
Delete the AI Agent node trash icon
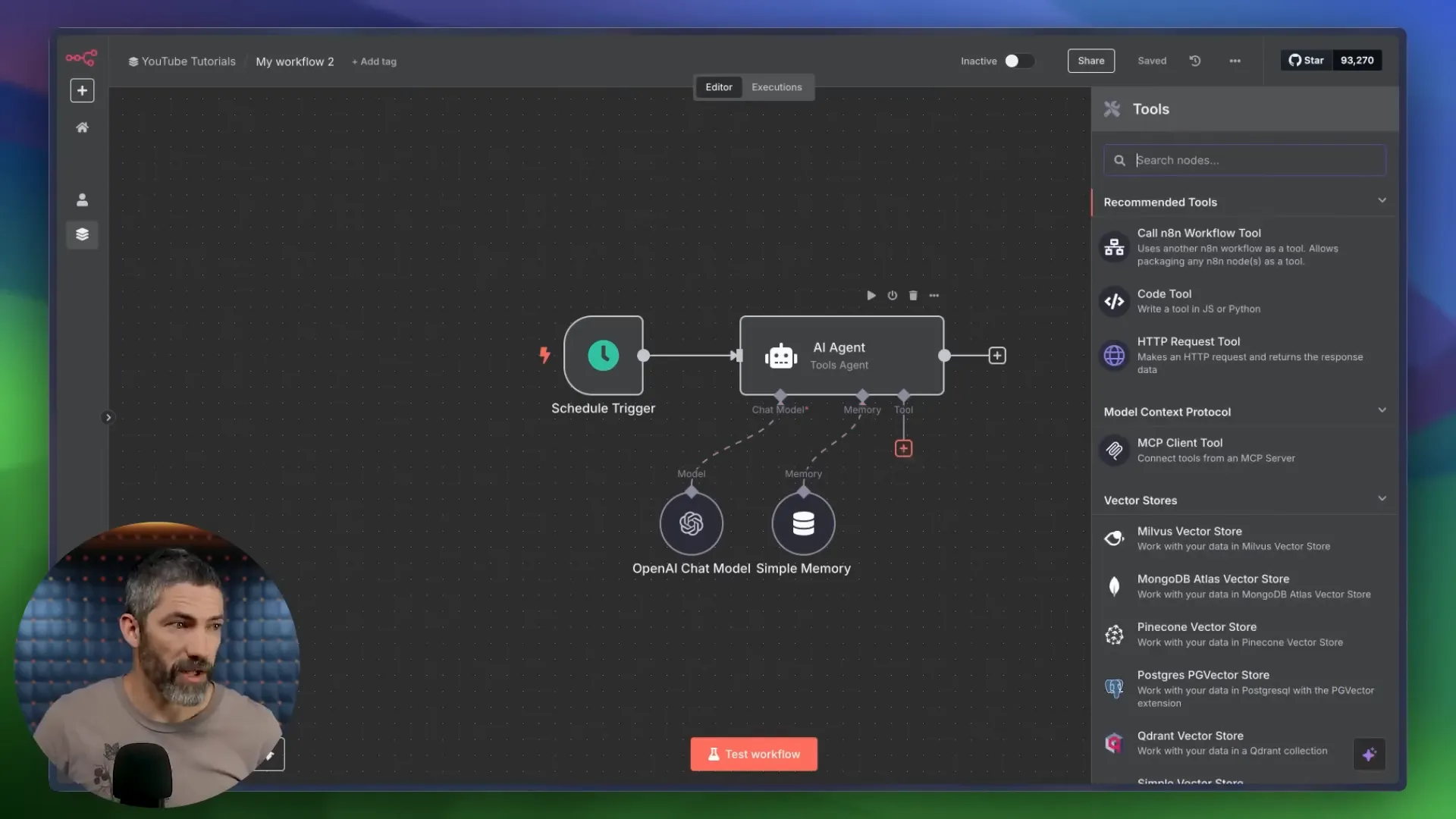[x=913, y=295]
